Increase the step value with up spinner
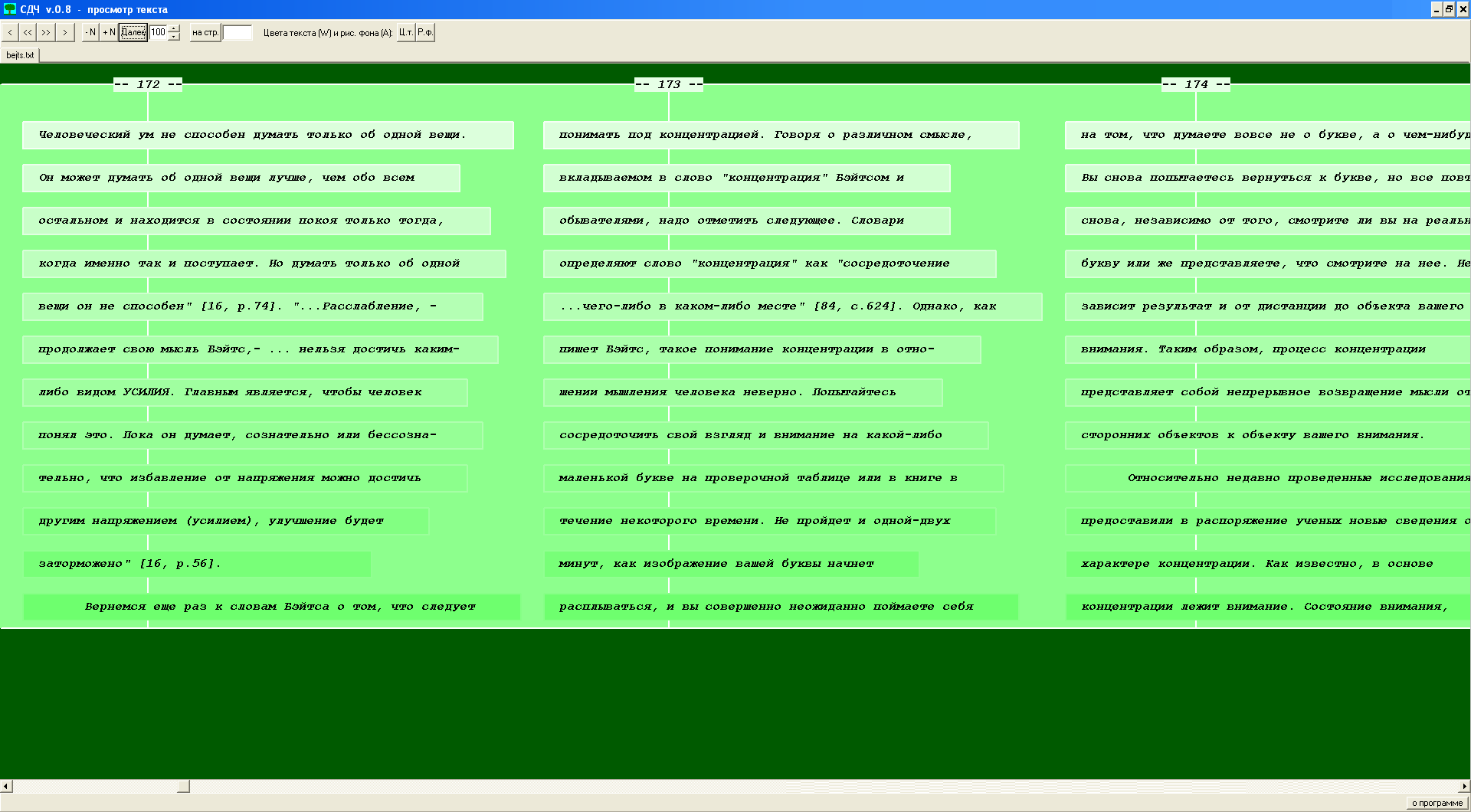Viewport: 1471px width, 812px height. [174, 28]
